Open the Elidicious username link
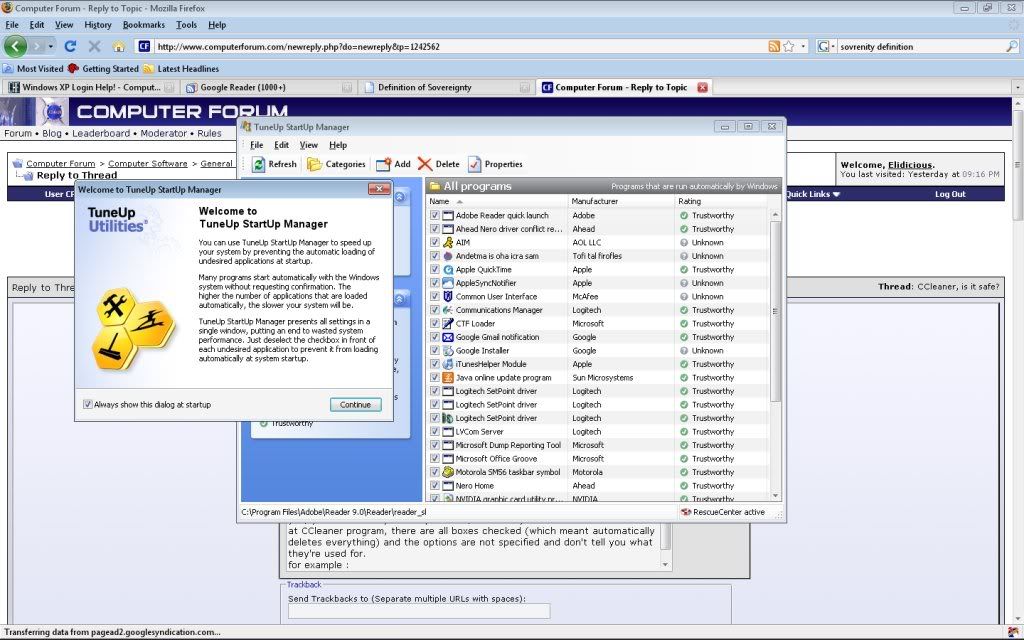Image resolution: width=1024 pixels, height=640 pixels. (x=910, y=165)
